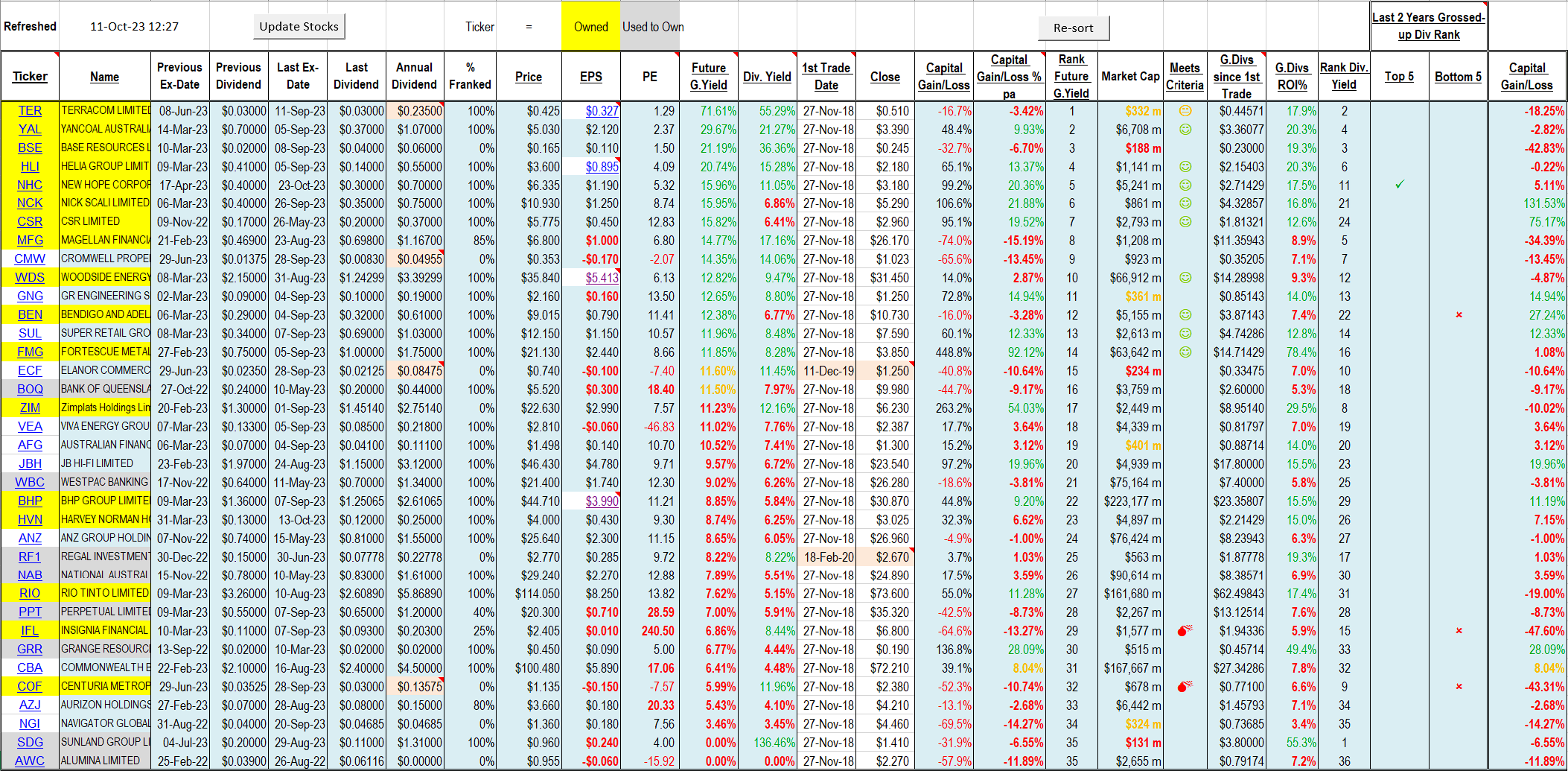Click the red cross in COF row
Screen dimensions: 1568x771
tap(1459, 687)
